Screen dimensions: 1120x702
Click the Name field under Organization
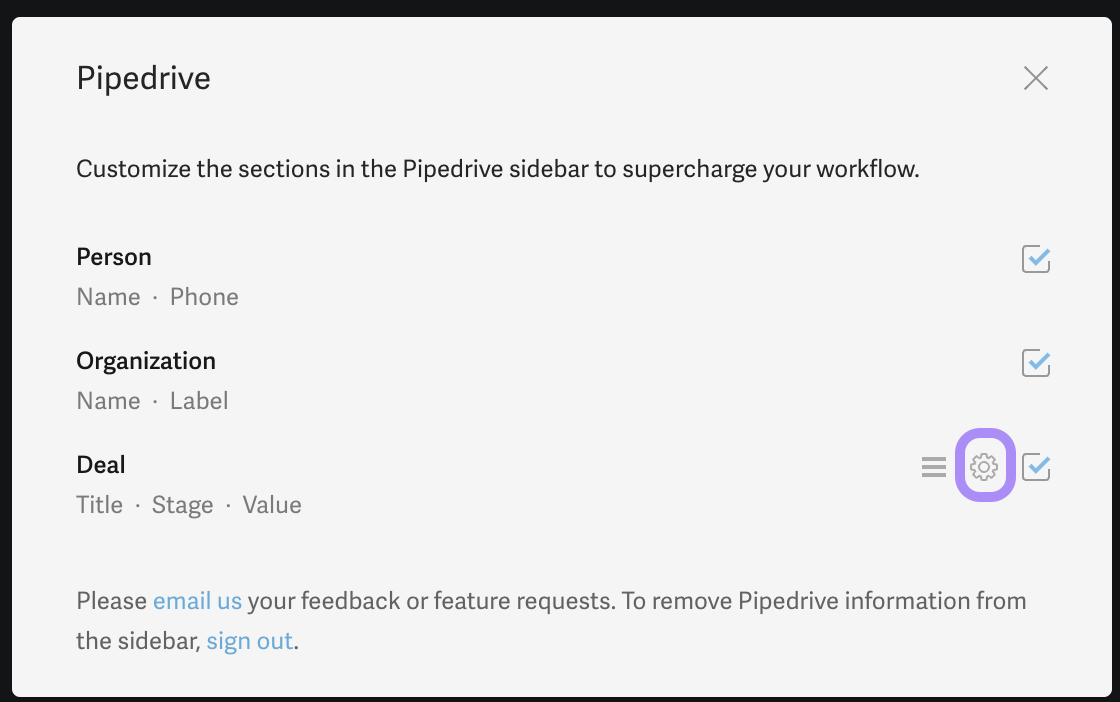108,401
